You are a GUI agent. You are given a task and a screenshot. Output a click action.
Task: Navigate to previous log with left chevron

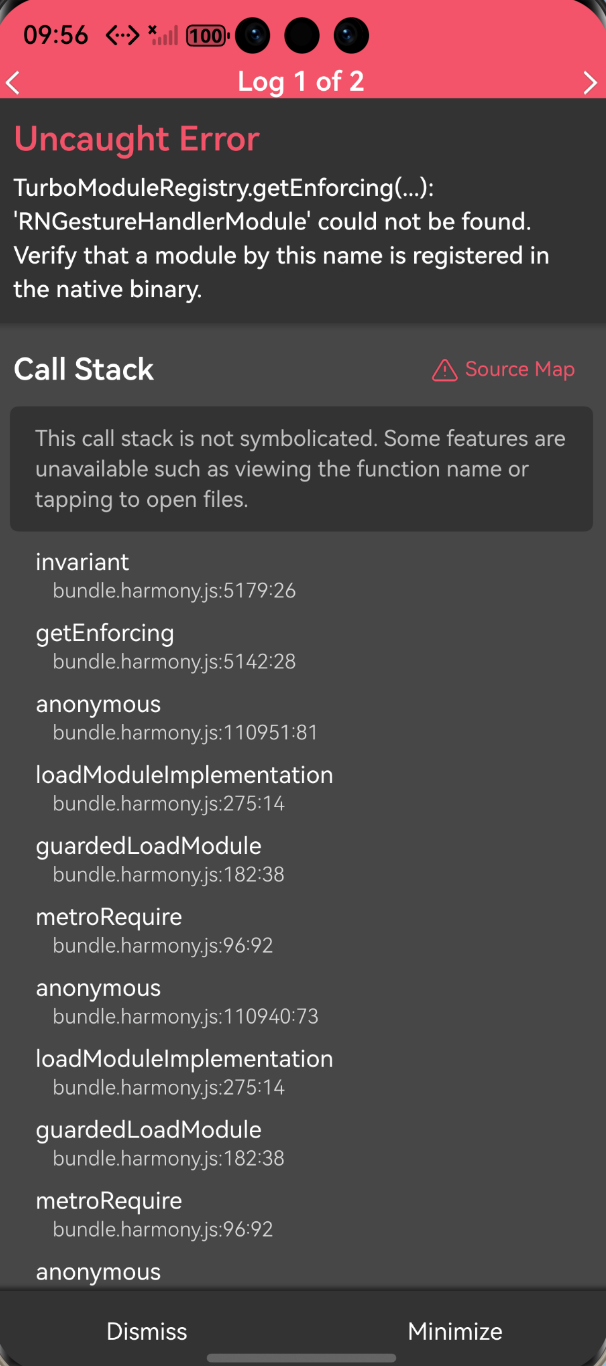pyautogui.click(x=13, y=82)
